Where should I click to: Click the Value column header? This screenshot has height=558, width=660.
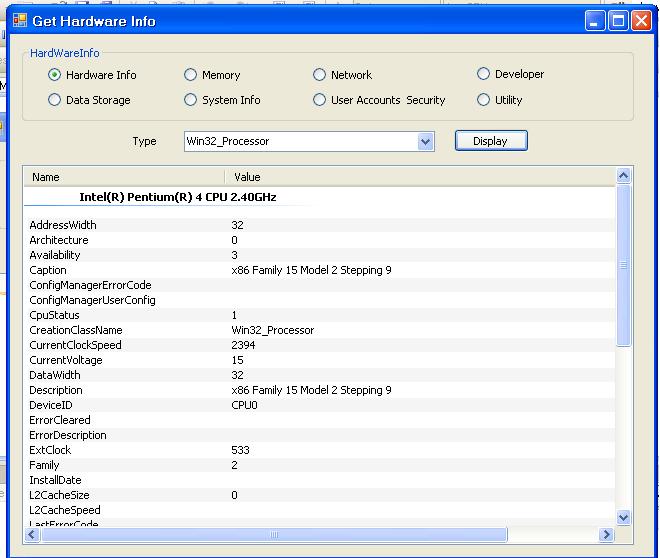coord(420,177)
